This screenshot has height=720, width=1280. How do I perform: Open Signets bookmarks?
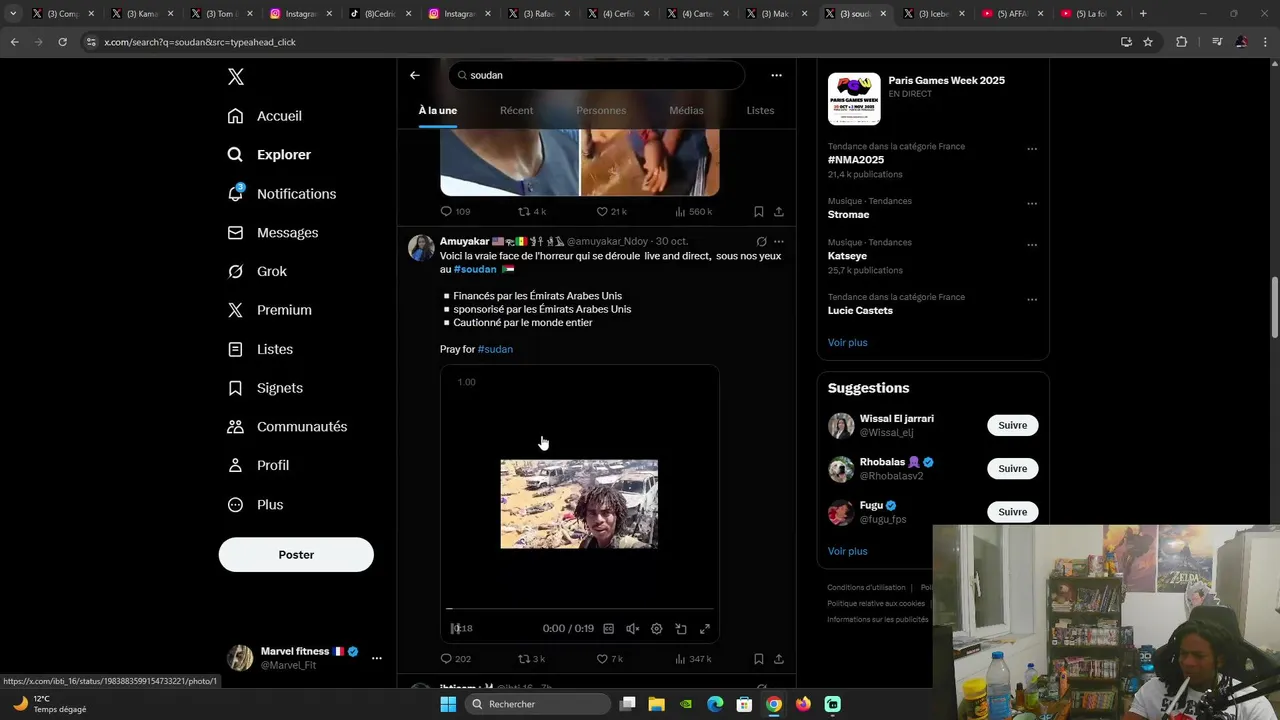(x=265, y=388)
